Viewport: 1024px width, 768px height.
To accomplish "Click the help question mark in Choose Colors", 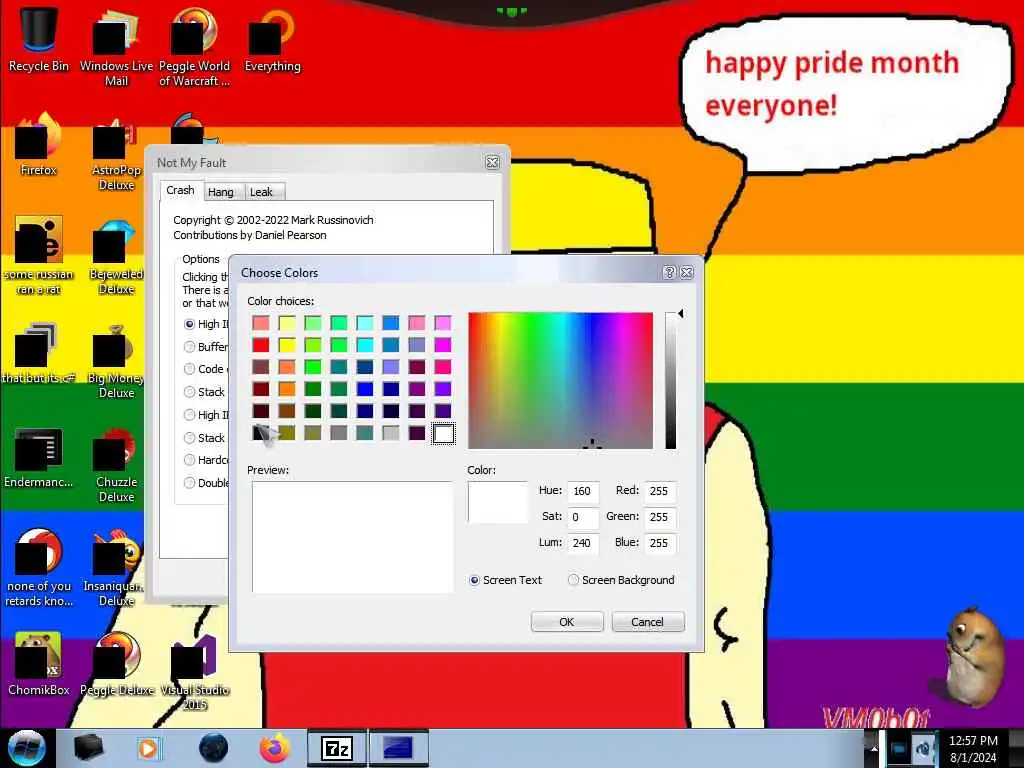I will click(x=669, y=272).
